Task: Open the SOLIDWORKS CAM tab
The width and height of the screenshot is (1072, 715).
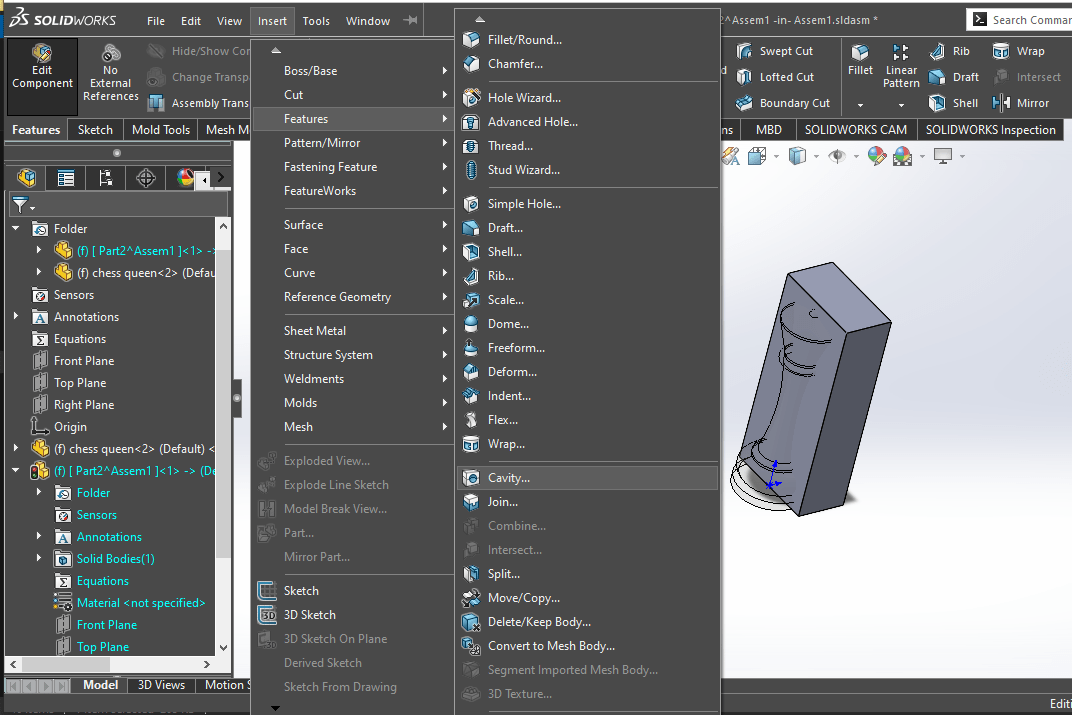Action: pyautogui.click(x=855, y=129)
